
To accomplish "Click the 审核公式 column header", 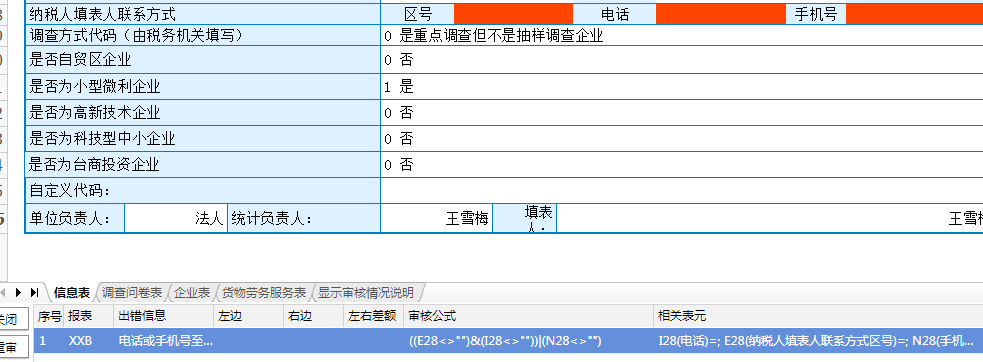I will pos(530,316).
